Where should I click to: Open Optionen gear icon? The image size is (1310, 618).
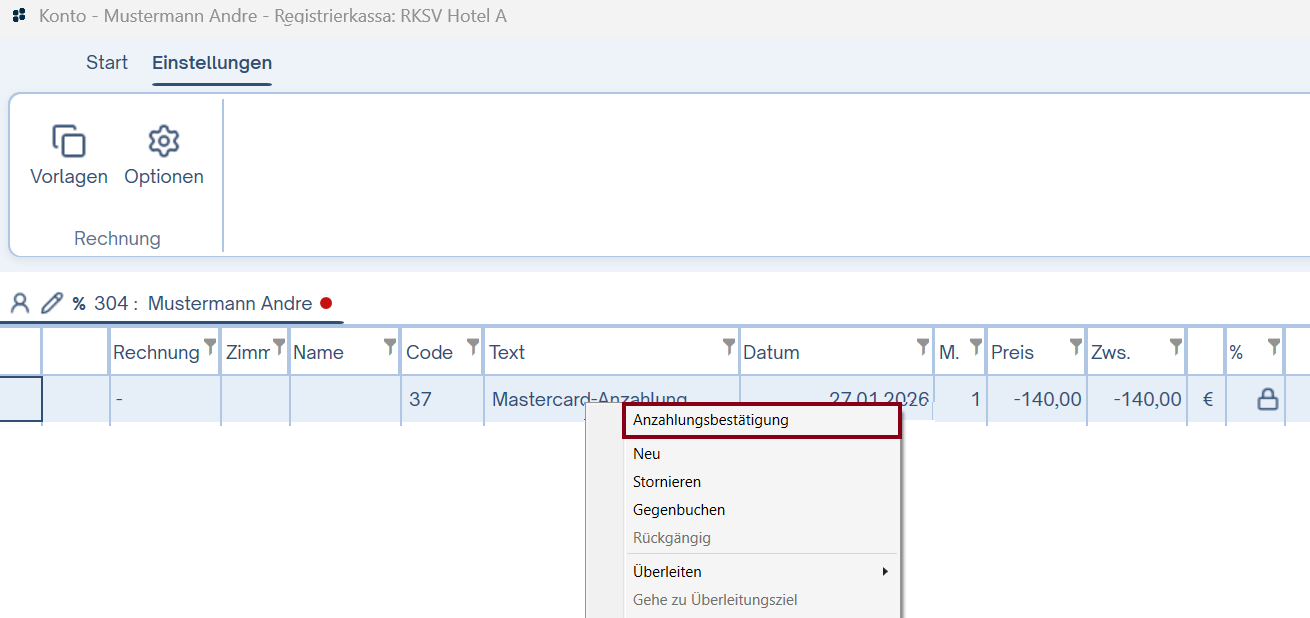point(163,142)
